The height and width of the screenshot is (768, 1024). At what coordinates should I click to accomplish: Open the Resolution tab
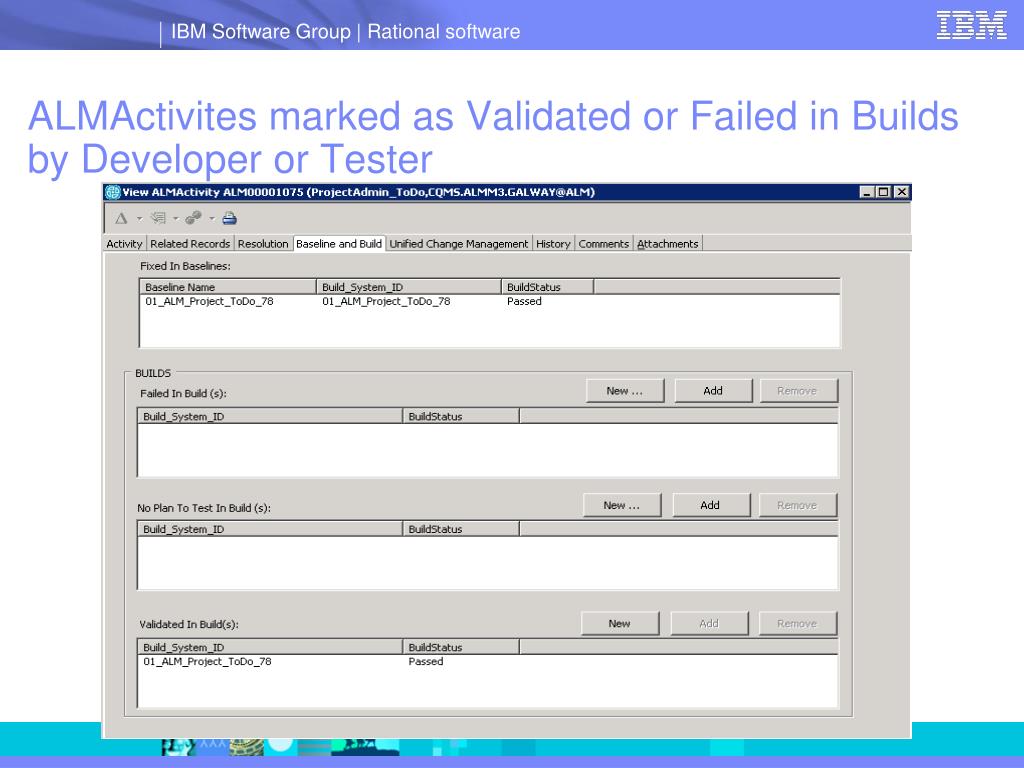(263, 244)
